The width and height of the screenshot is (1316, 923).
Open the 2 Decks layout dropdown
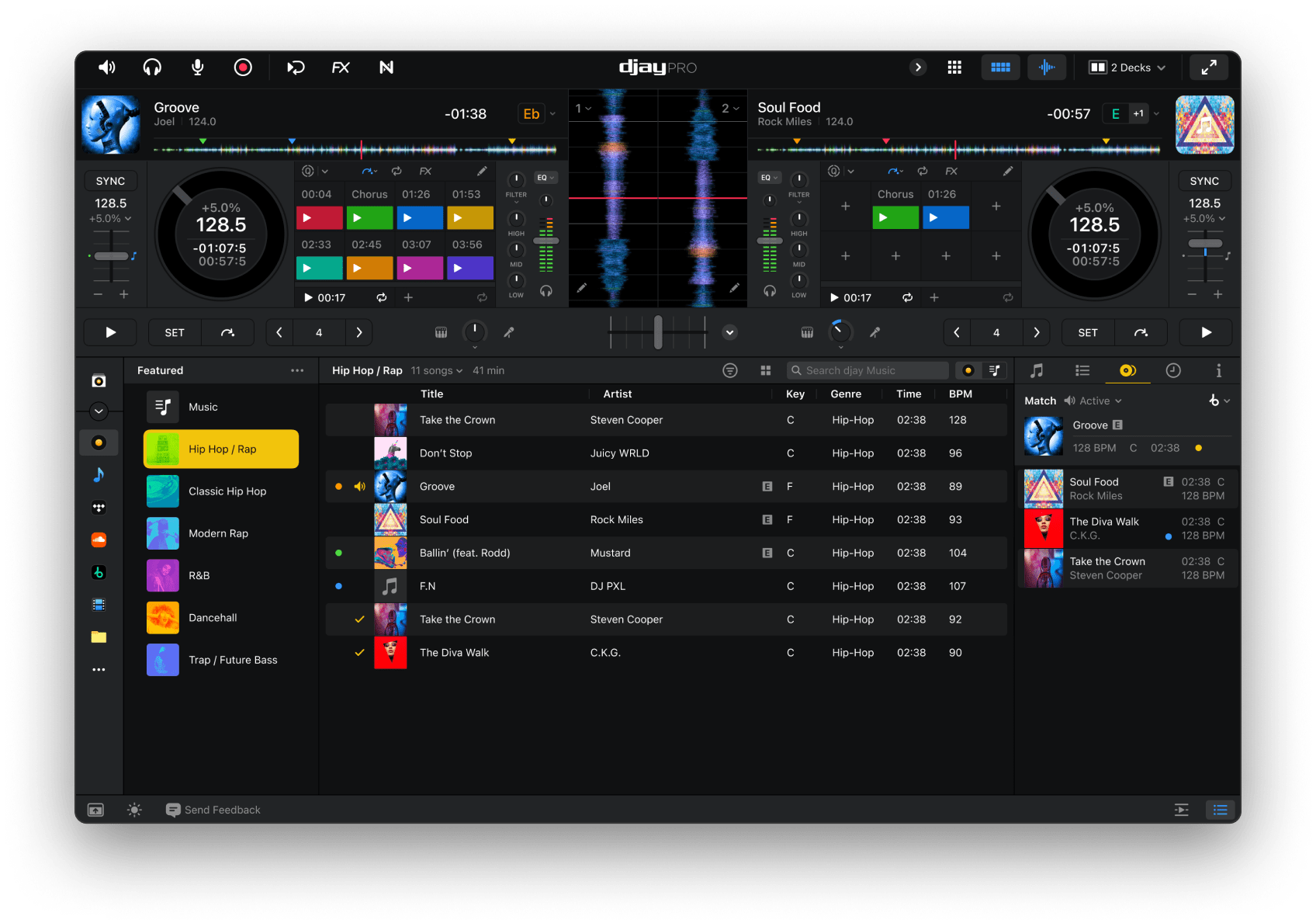(1127, 68)
